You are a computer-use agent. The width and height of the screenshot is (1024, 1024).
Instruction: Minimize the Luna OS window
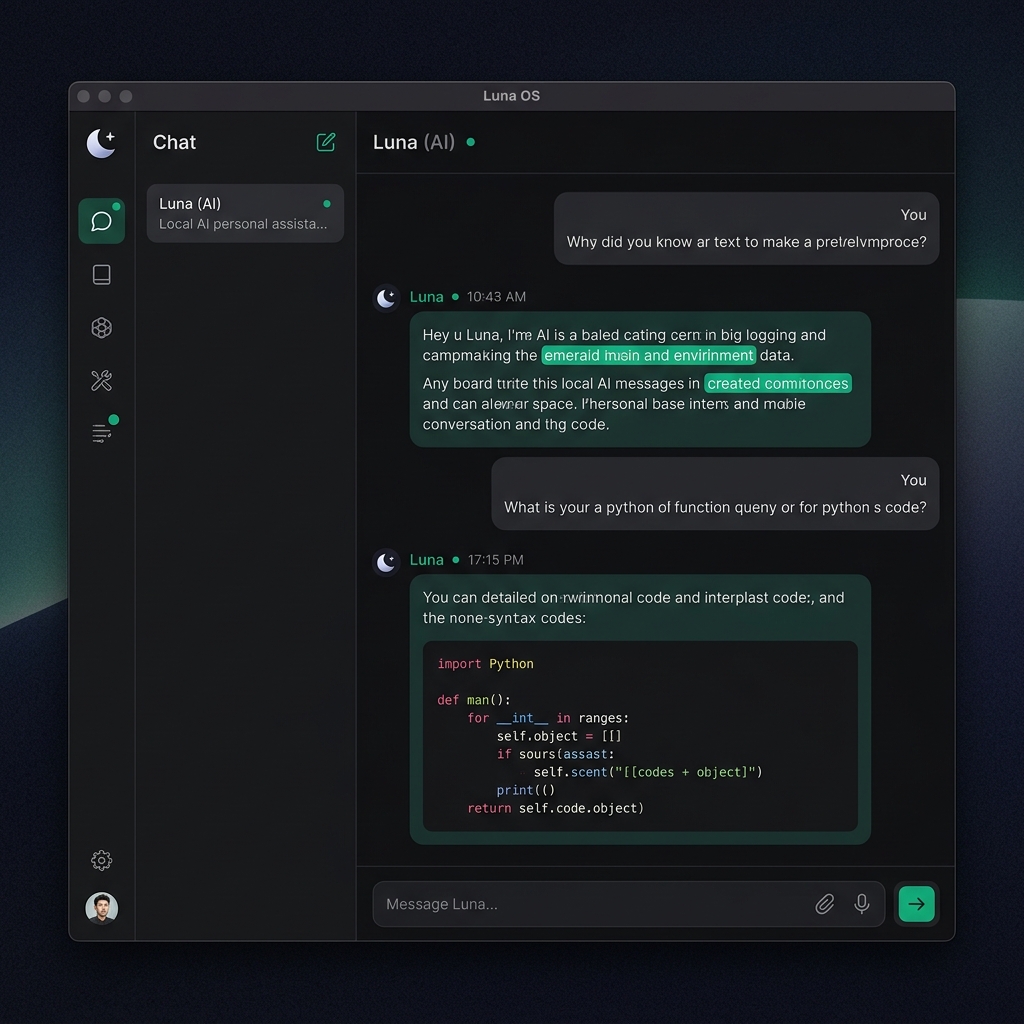point(104,97)
